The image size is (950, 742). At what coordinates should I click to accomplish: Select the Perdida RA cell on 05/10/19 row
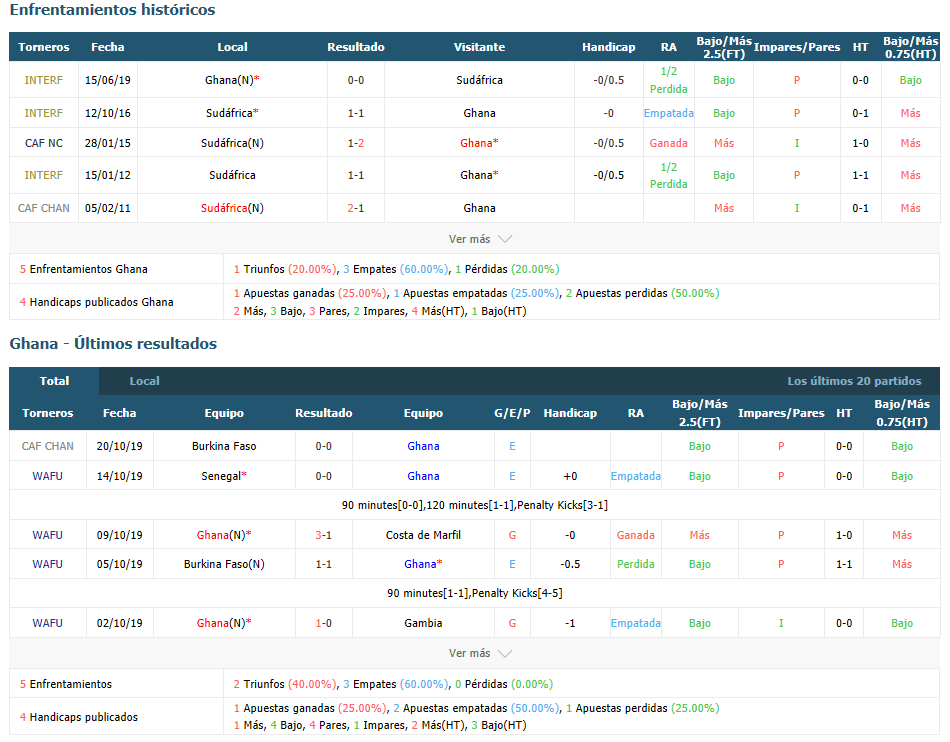[x=636, y=565]
